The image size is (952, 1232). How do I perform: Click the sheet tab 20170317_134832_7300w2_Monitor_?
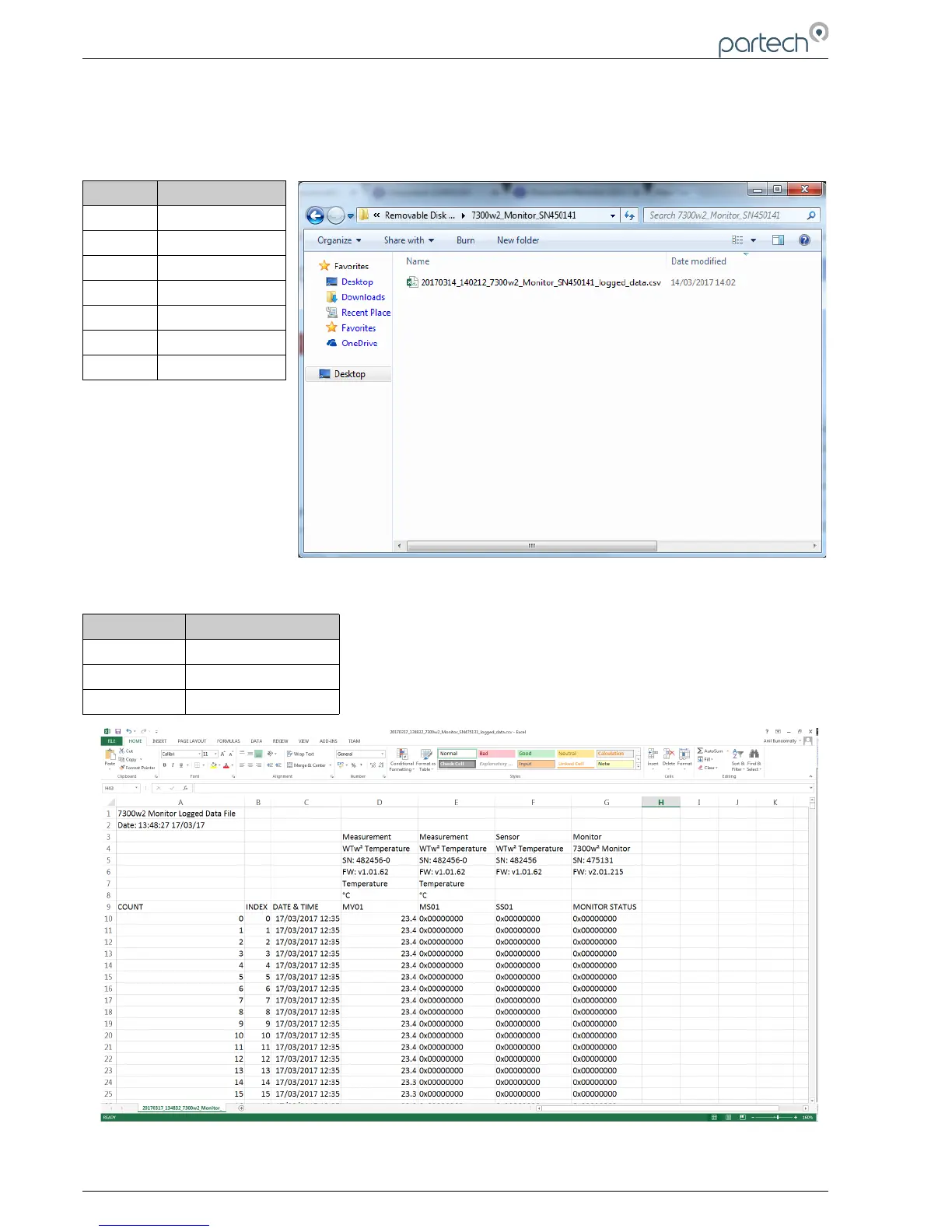181,1108
